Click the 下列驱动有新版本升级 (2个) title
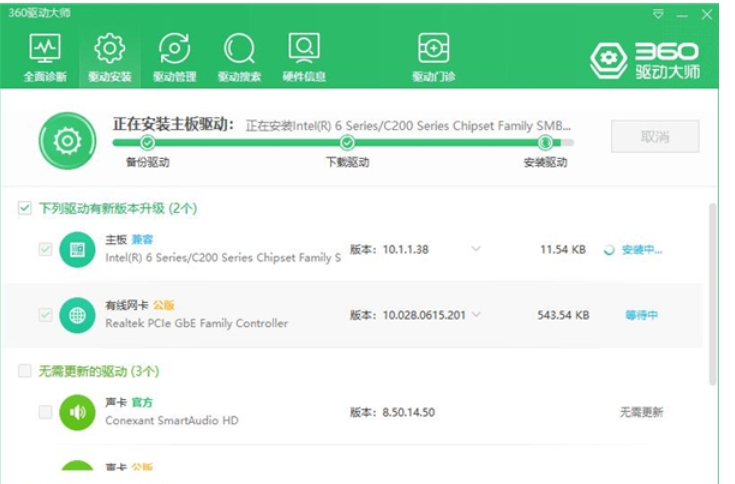735x484 pixels. [x=118, y=208]
